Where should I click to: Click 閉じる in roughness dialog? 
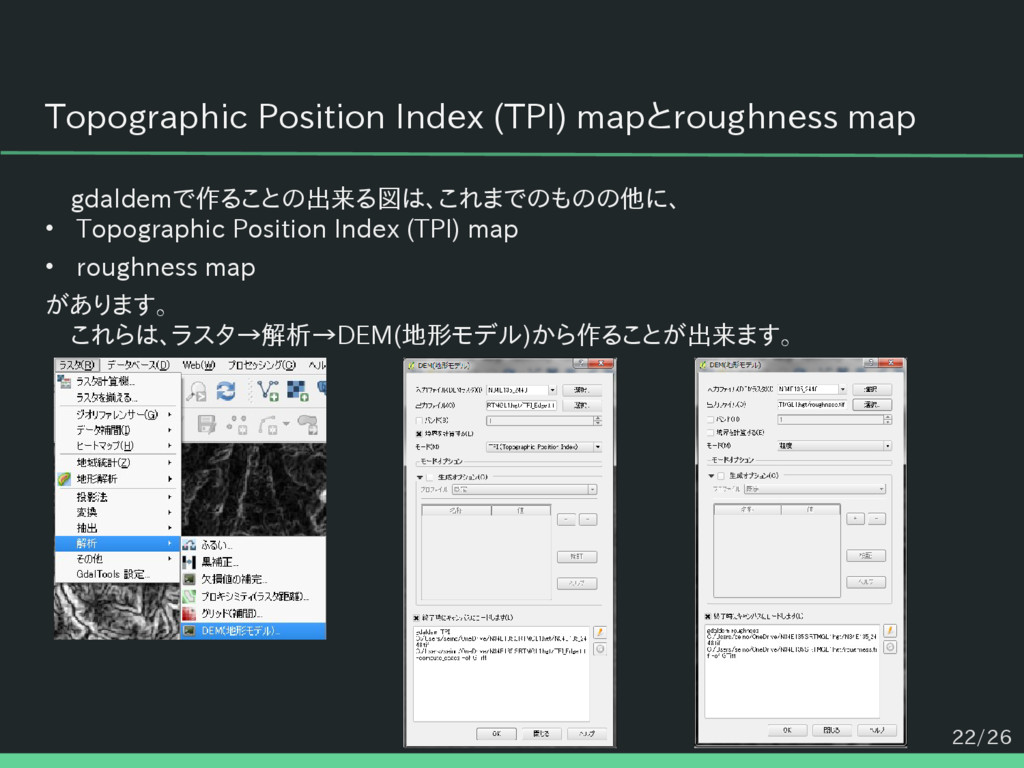(831, 730)
